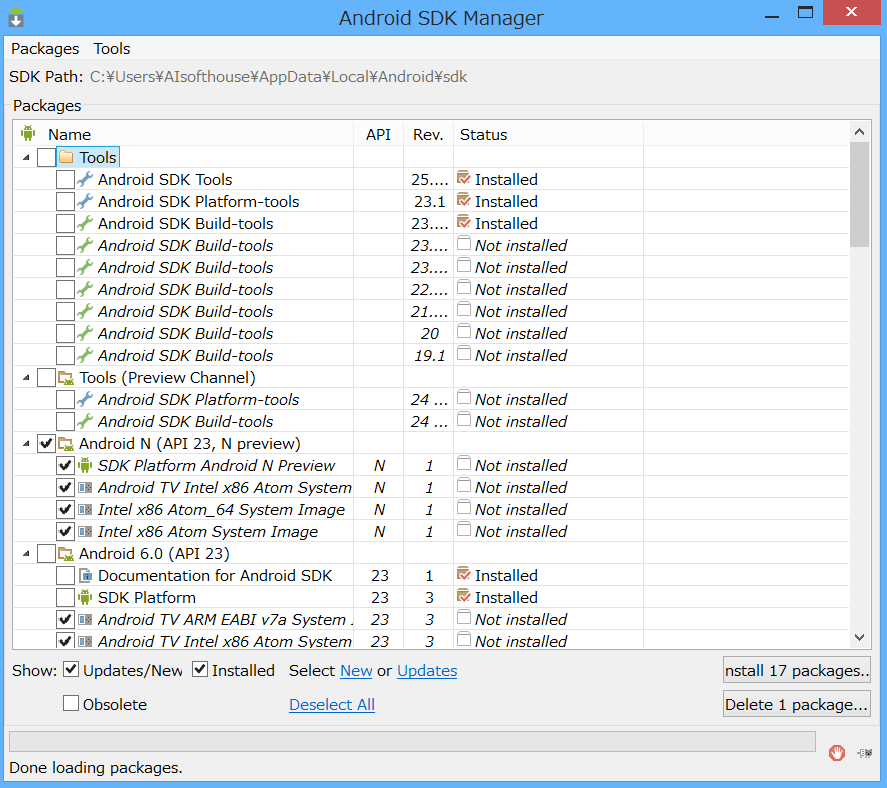Click the not installed status icon of Build-tools 19.1
887x788 pixels.
click(x=464, y=354)
